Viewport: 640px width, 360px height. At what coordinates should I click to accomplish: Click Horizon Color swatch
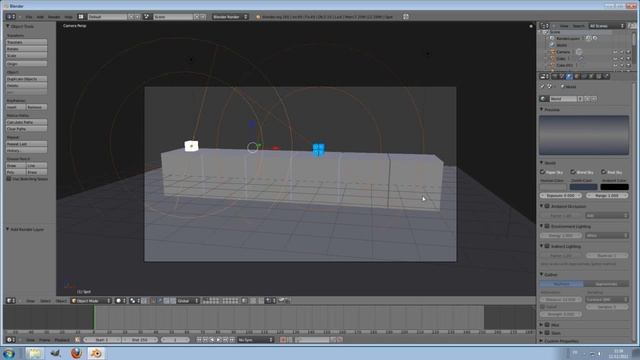click(x=553, y=187)
